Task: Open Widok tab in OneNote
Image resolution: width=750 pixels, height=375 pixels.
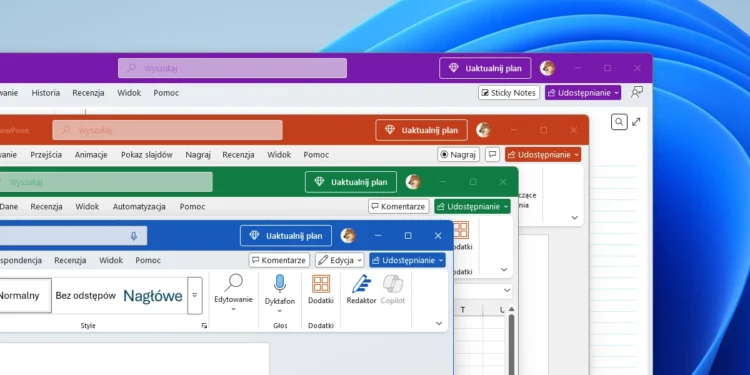Action: (x=129, y=93)
